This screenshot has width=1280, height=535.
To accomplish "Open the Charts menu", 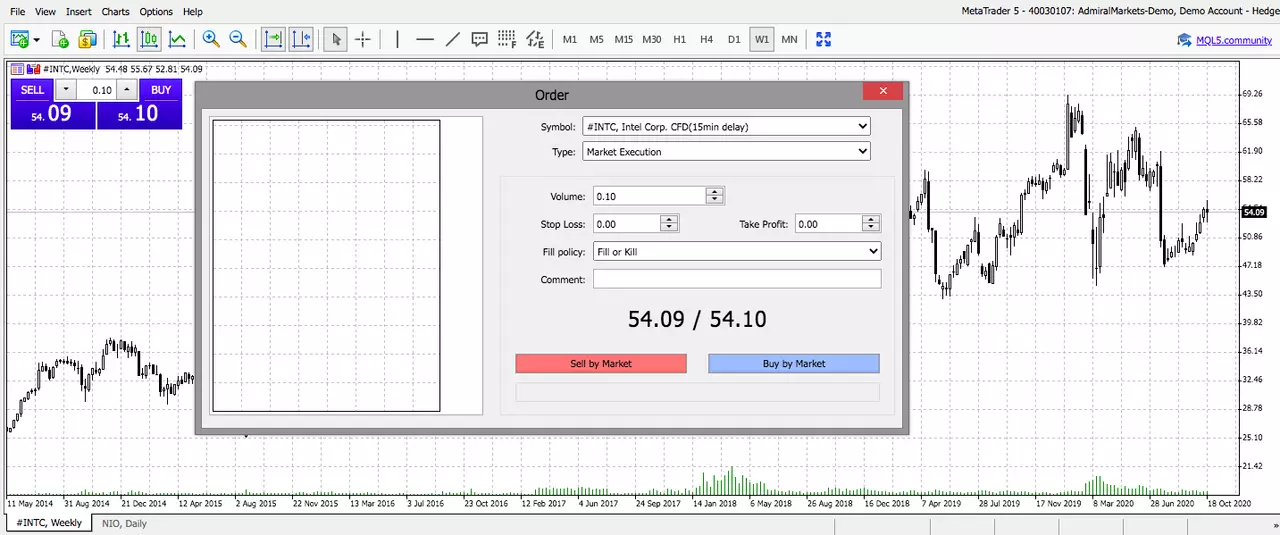I will (116, 12).
